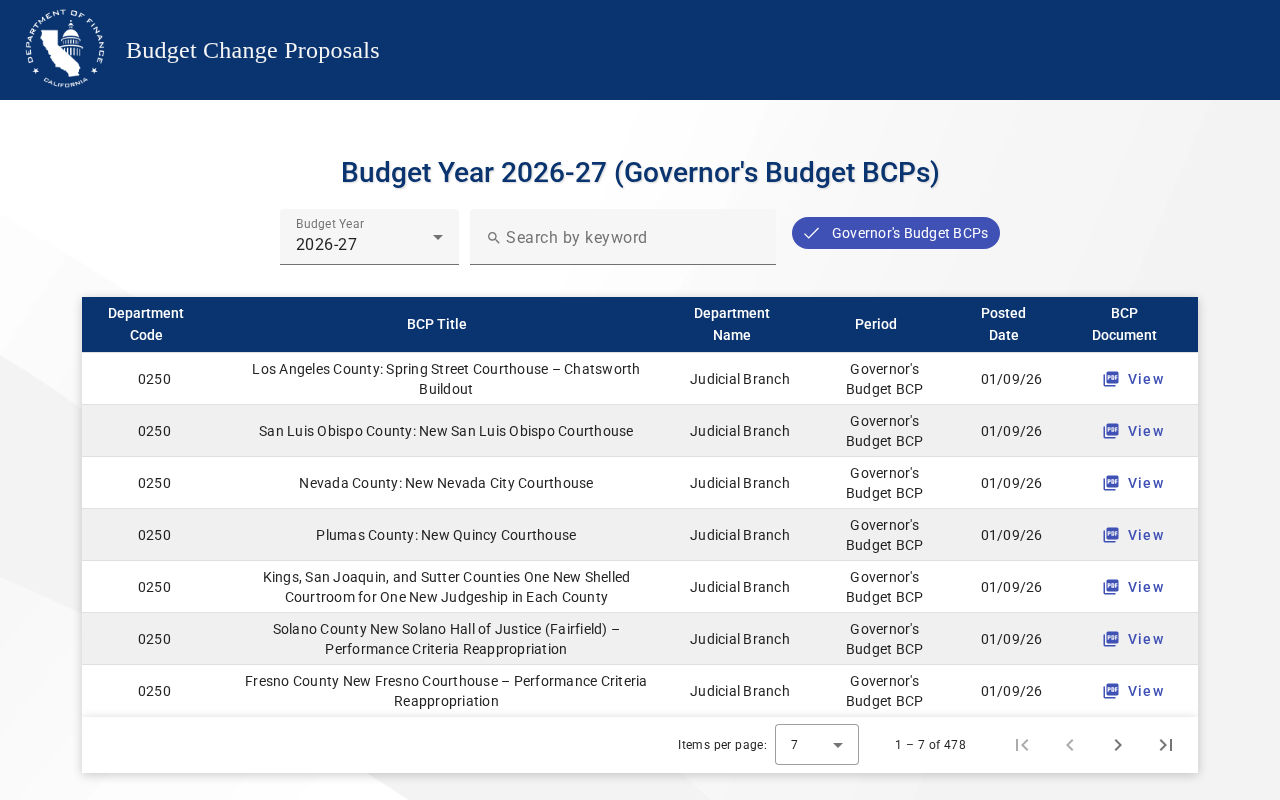
Task: View the Fresno Courthouse Reappropriation document
Action: click(x=1134, y=691)
